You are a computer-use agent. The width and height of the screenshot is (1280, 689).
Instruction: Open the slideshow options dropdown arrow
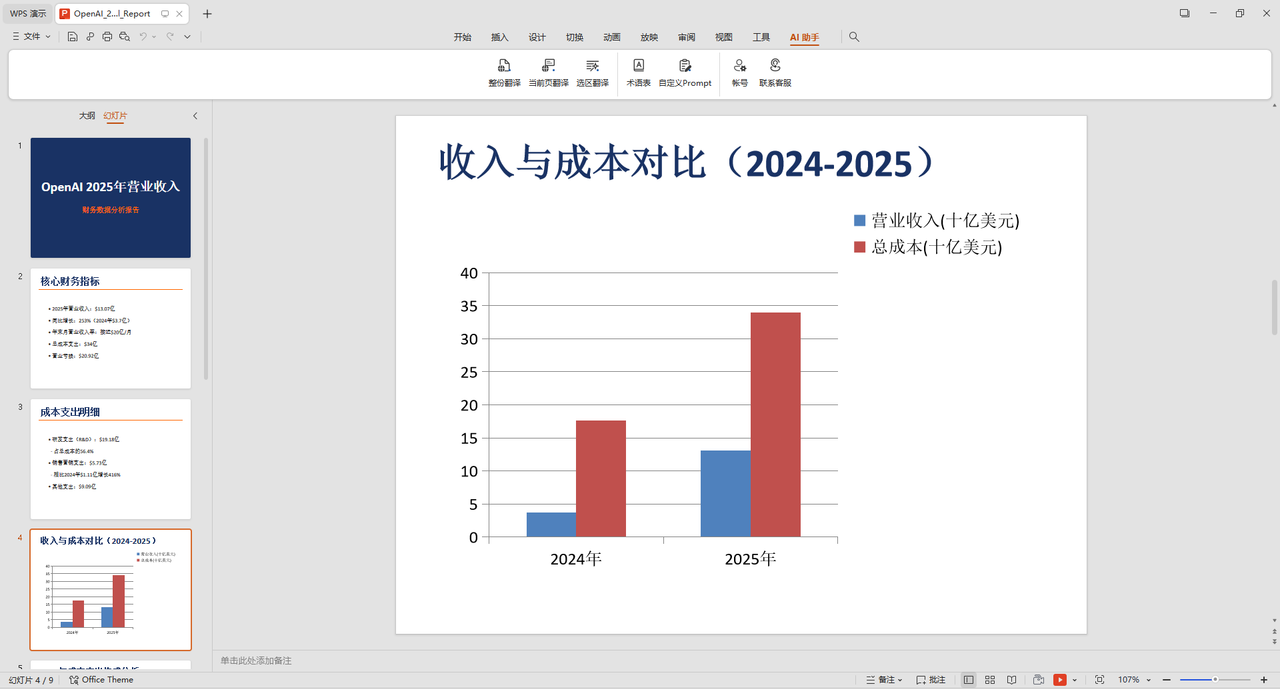tap(1074, 680)
